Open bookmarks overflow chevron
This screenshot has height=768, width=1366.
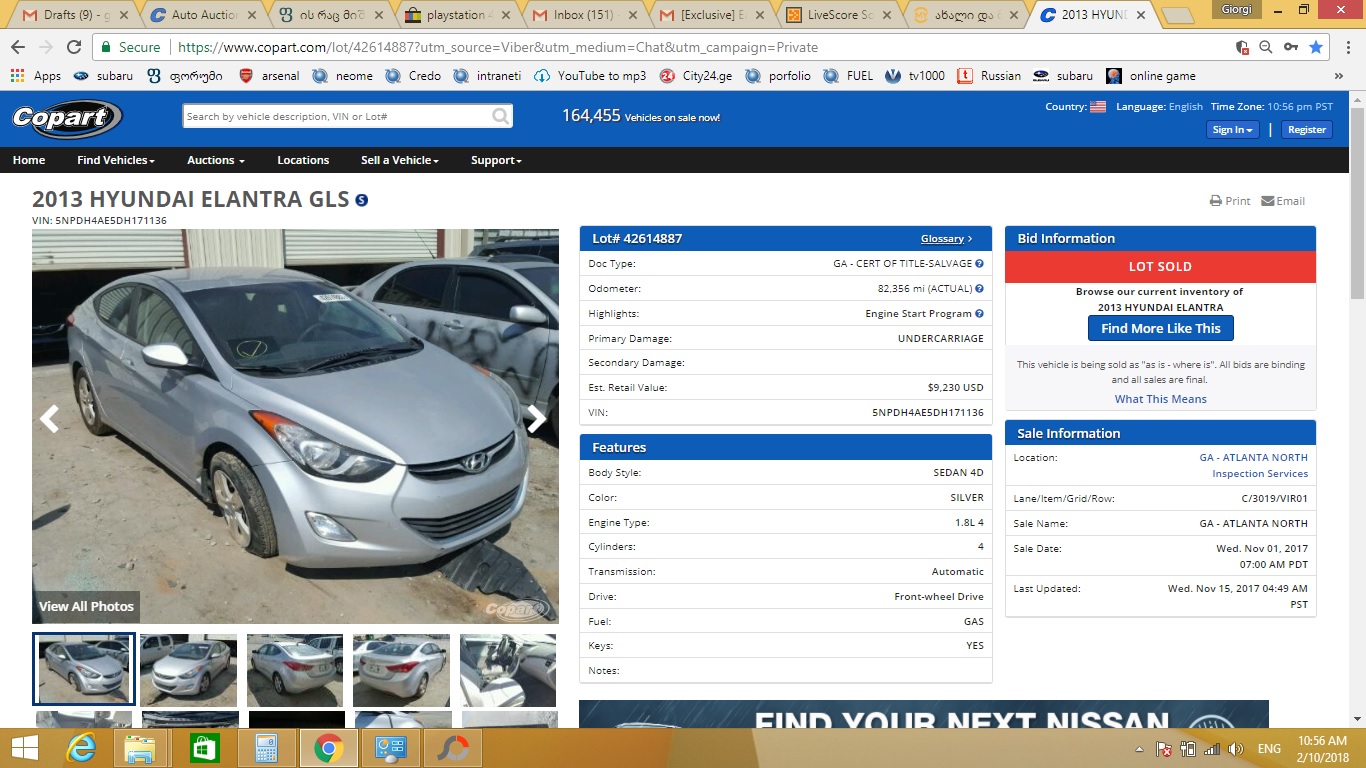(x=1339, y=76)
